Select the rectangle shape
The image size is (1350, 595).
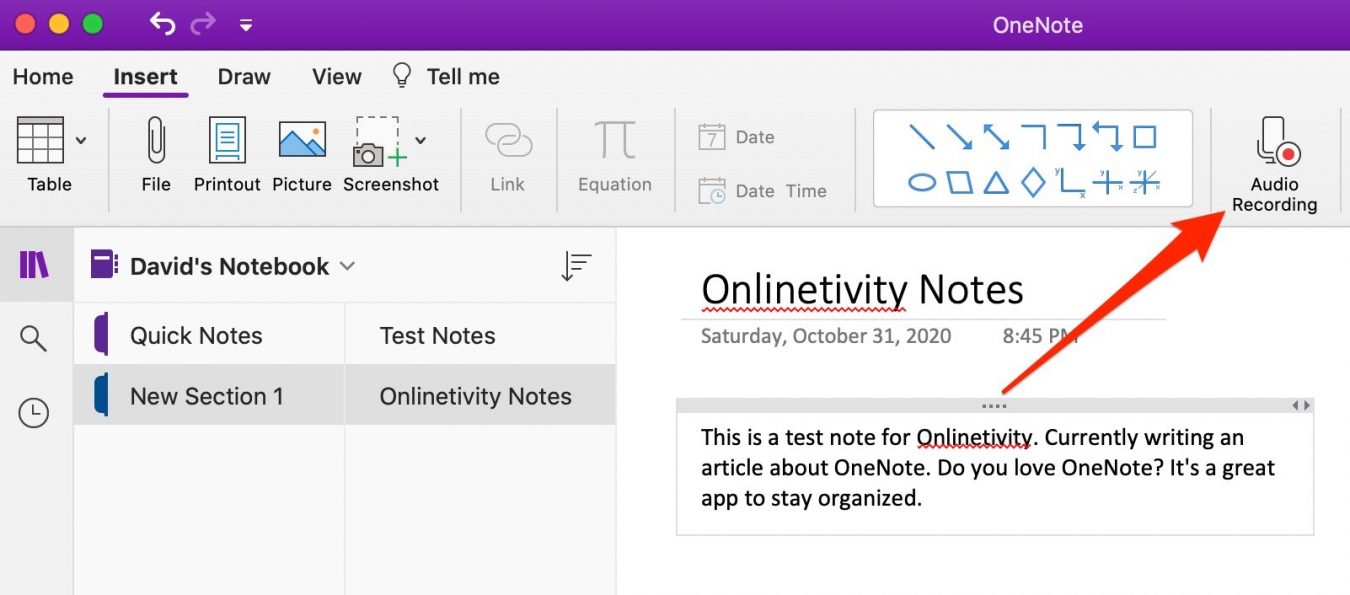[1144, 137]
